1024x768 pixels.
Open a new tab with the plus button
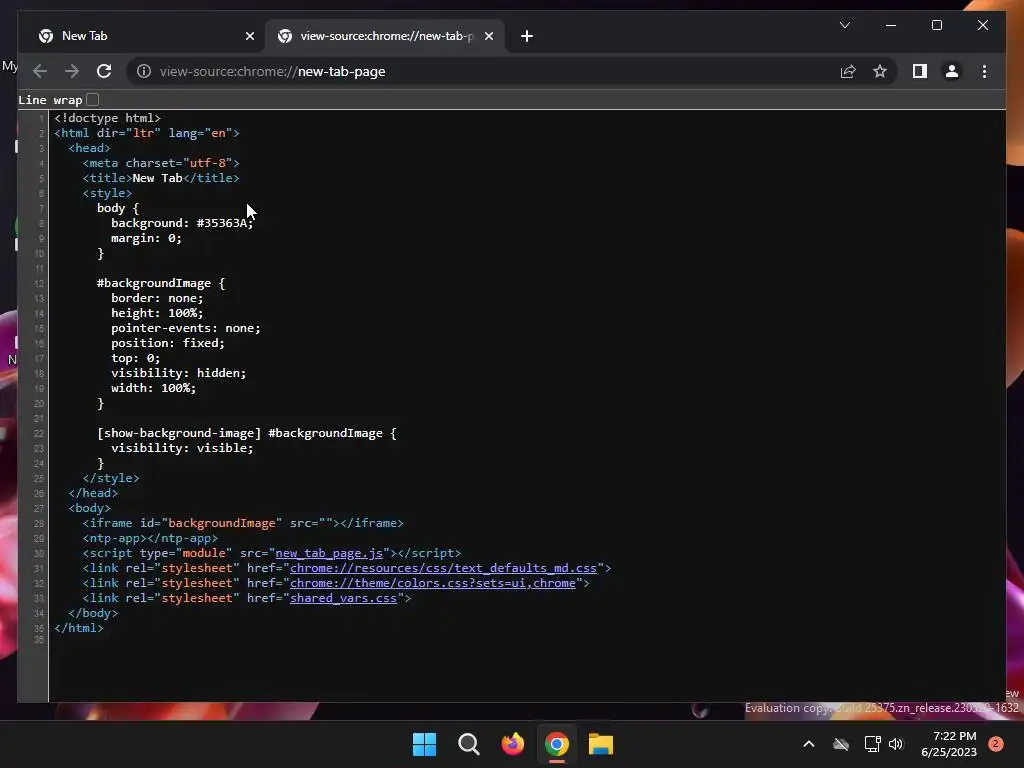[x=527, y=36]
